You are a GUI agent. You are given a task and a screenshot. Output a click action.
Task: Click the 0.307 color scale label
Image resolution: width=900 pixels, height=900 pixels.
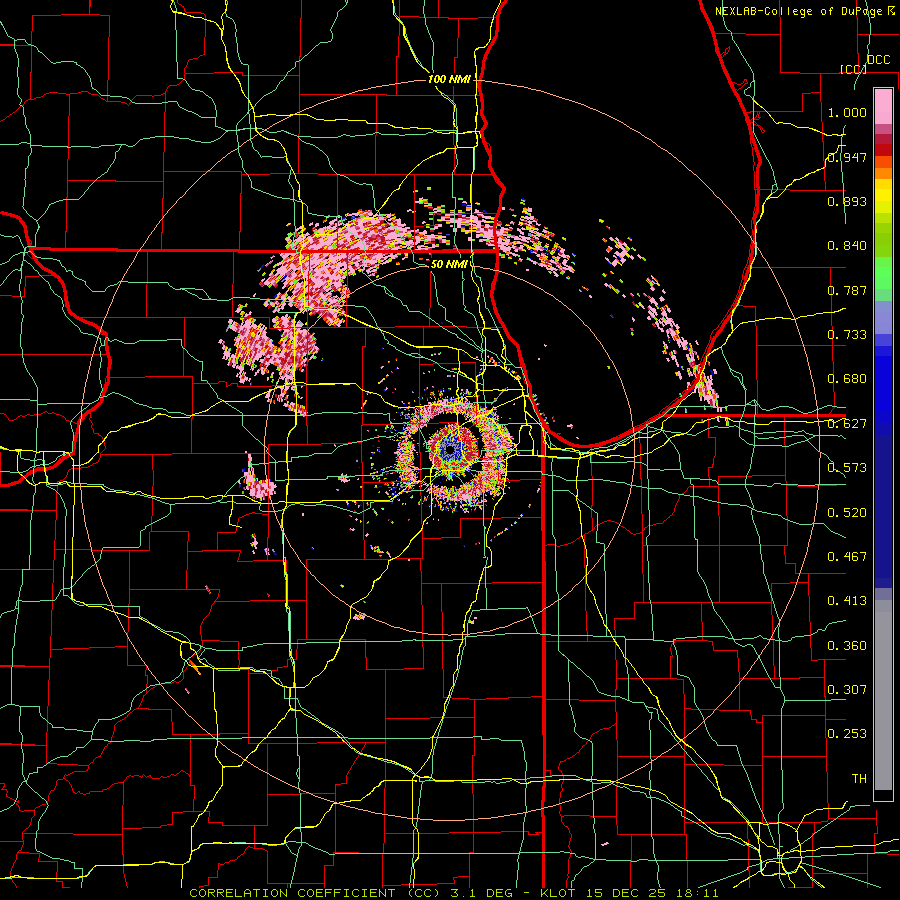(847, 690)
